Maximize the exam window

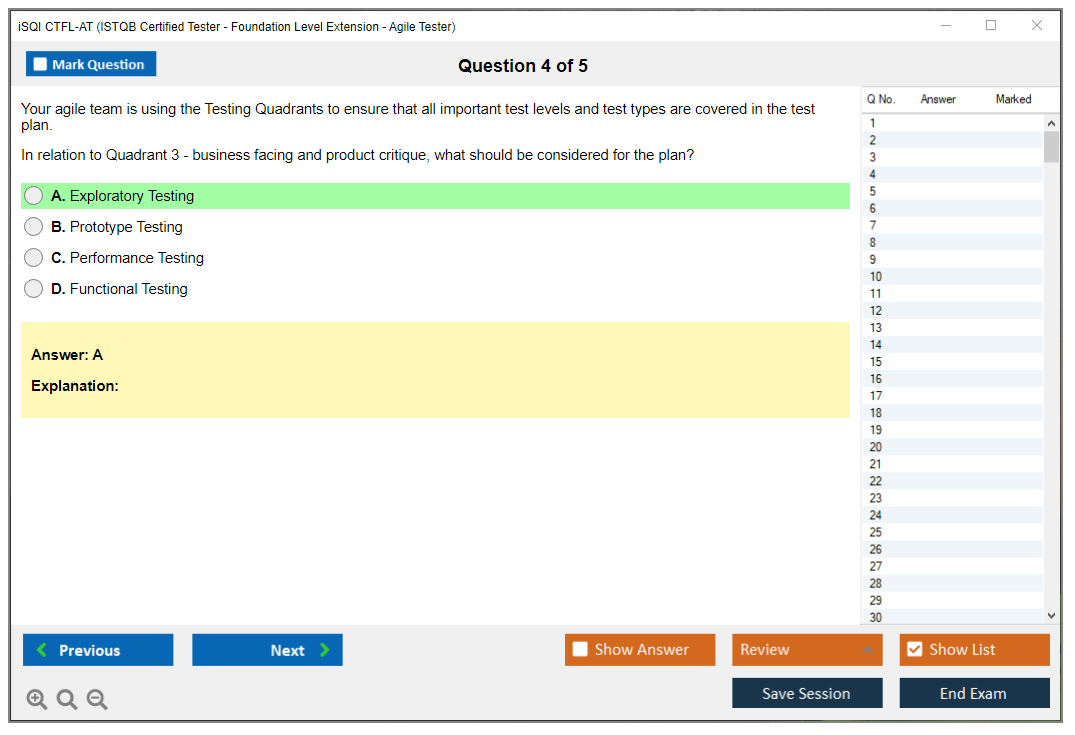pyautogui.click(x=991, y=26)
